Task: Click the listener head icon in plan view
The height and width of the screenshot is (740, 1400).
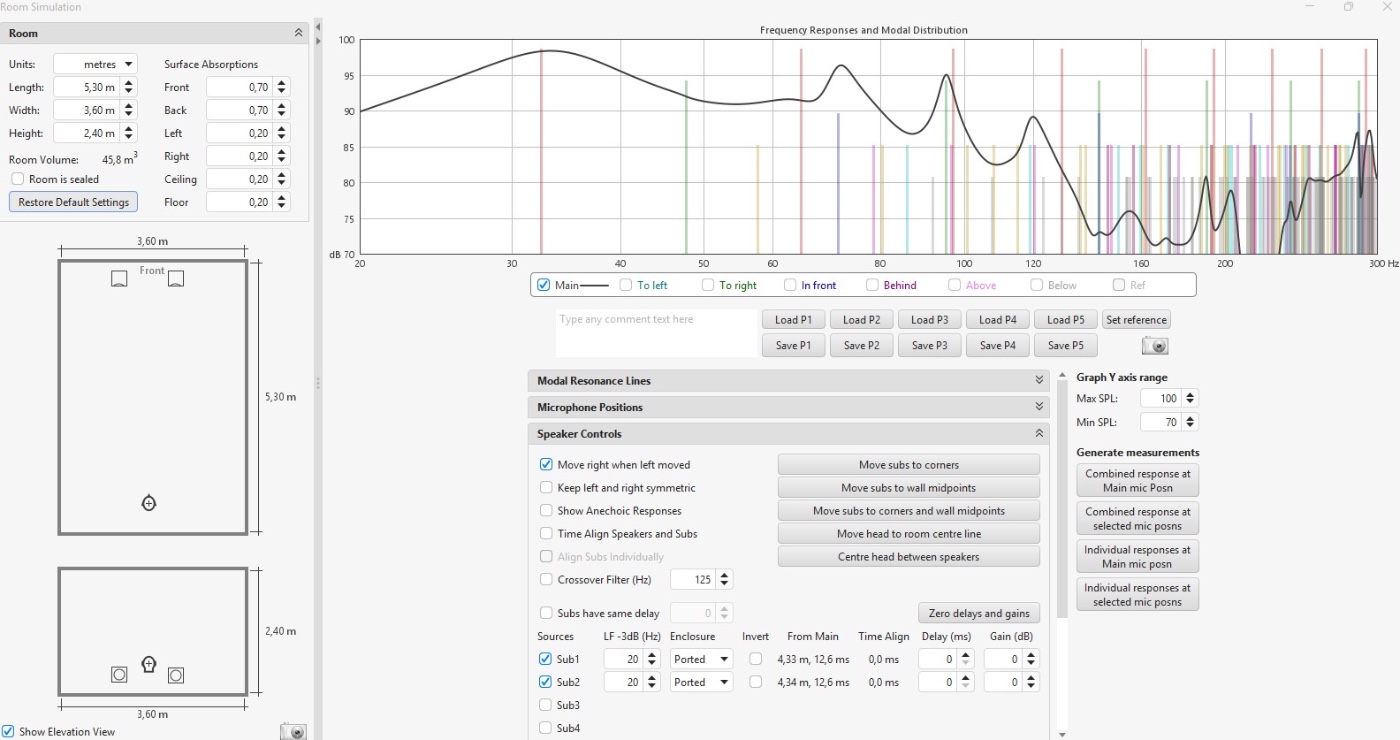Action: coord(149,503)
